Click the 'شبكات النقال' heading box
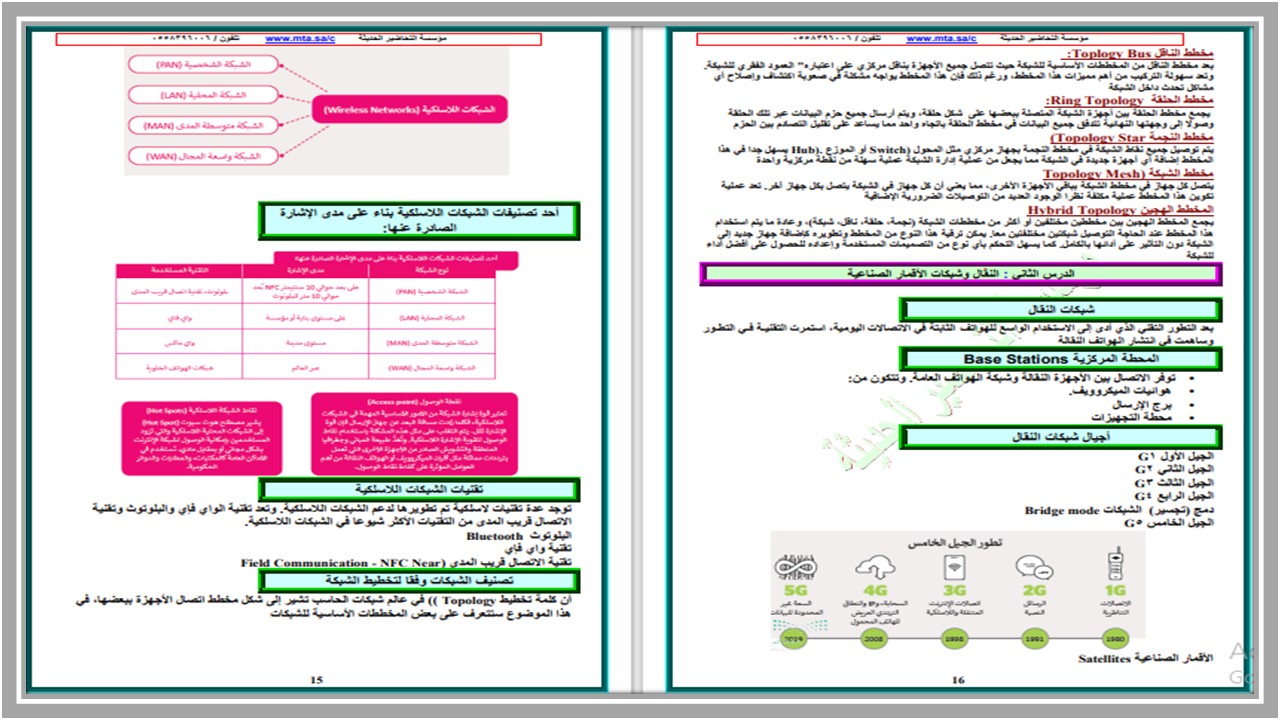Image resolution: width=1280 pixels, height=720 pixels. tap(1060, 310)
